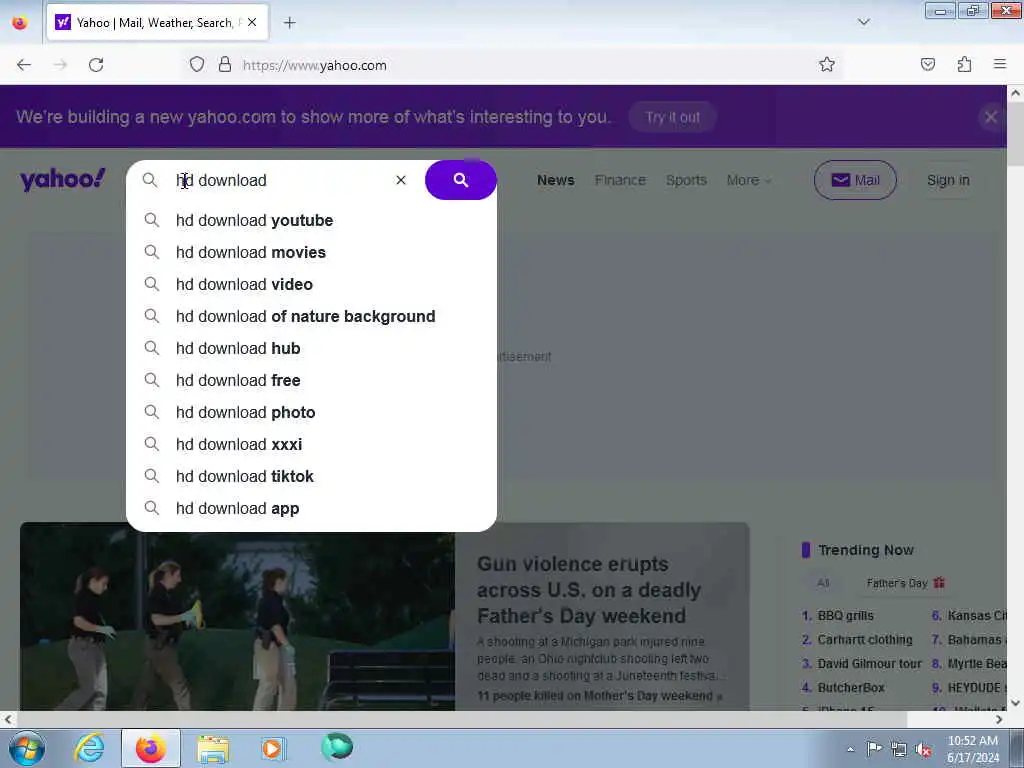Open Firefox extensions puzzle icon
This screenshot has height=768, width=1024.
(964, 64)
